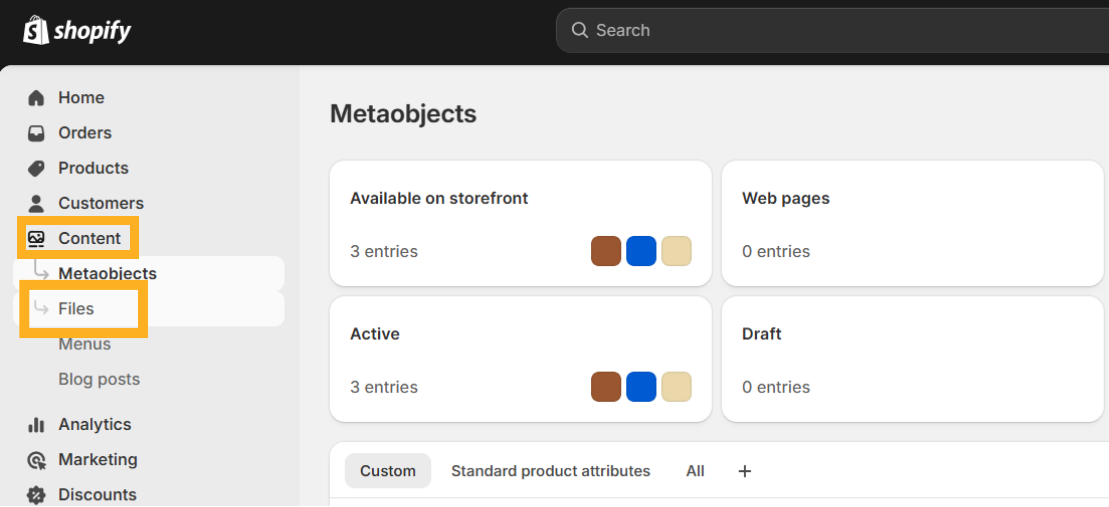Click the blue swatch in Available on storefront
Screen dimensions: 1109x507
(x=641, y=251)
